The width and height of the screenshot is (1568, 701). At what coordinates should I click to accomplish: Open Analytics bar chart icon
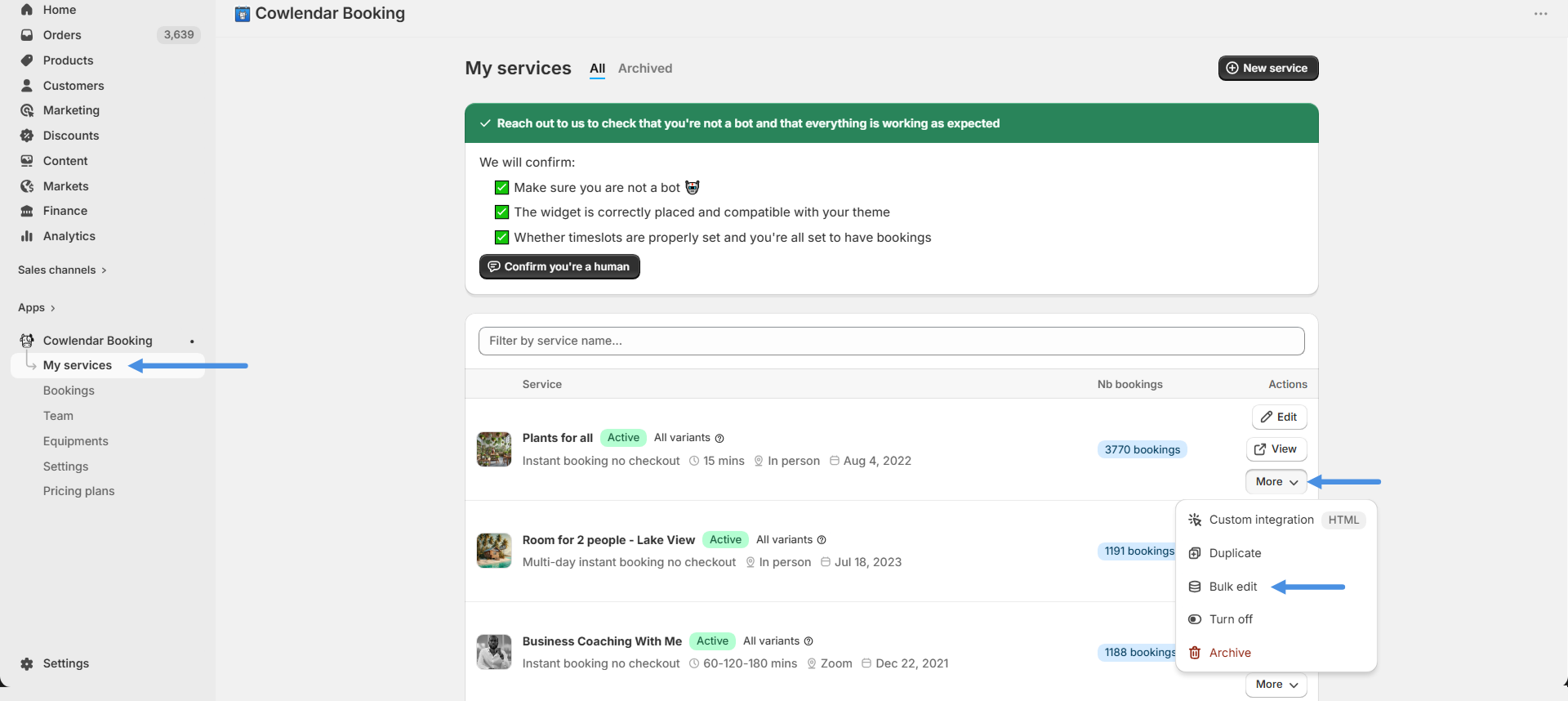[x=27, y=236]
